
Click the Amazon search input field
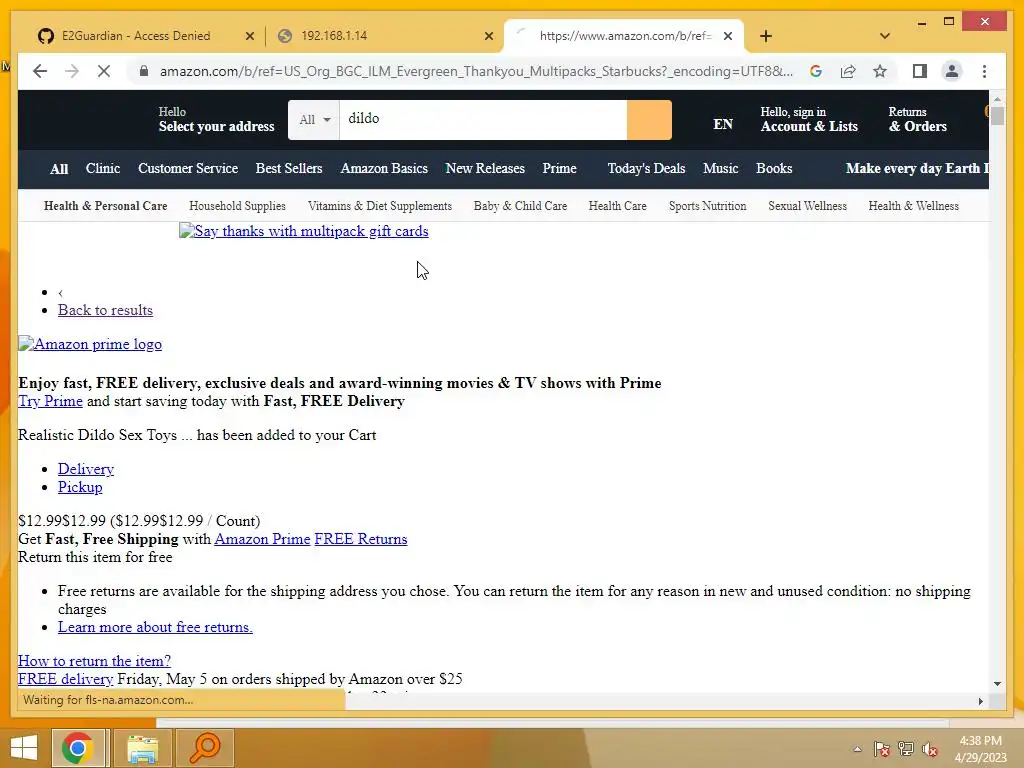483,119
